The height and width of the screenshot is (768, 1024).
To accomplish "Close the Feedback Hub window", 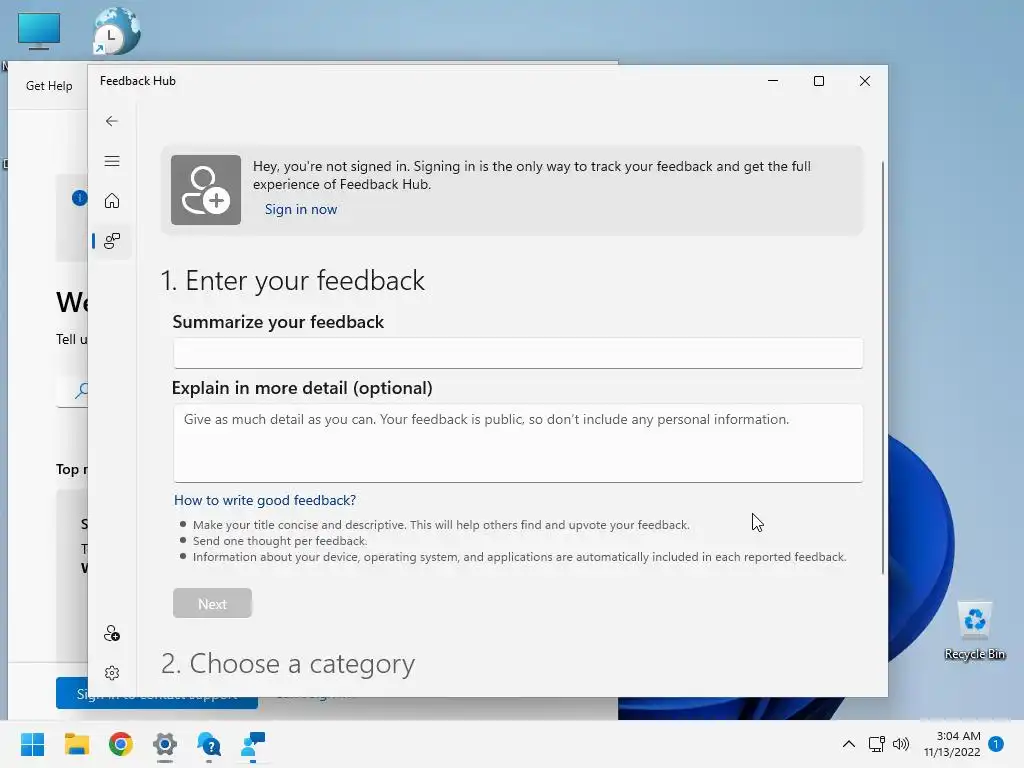I will 865,81.
